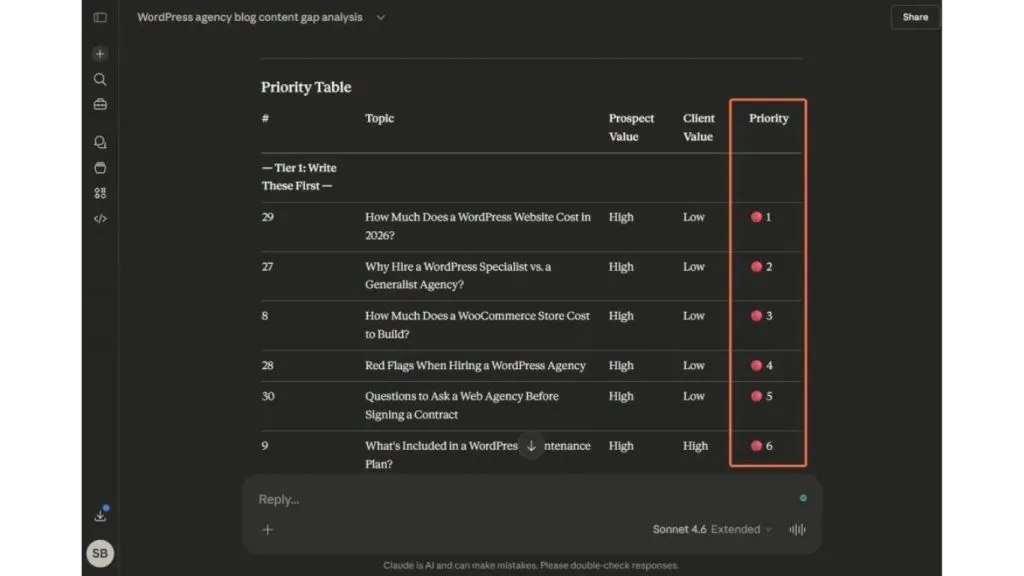Open the artifacts grid icon
Image resolution: width=1024 pixels, height=576 pixels.
tap(100, 193)
